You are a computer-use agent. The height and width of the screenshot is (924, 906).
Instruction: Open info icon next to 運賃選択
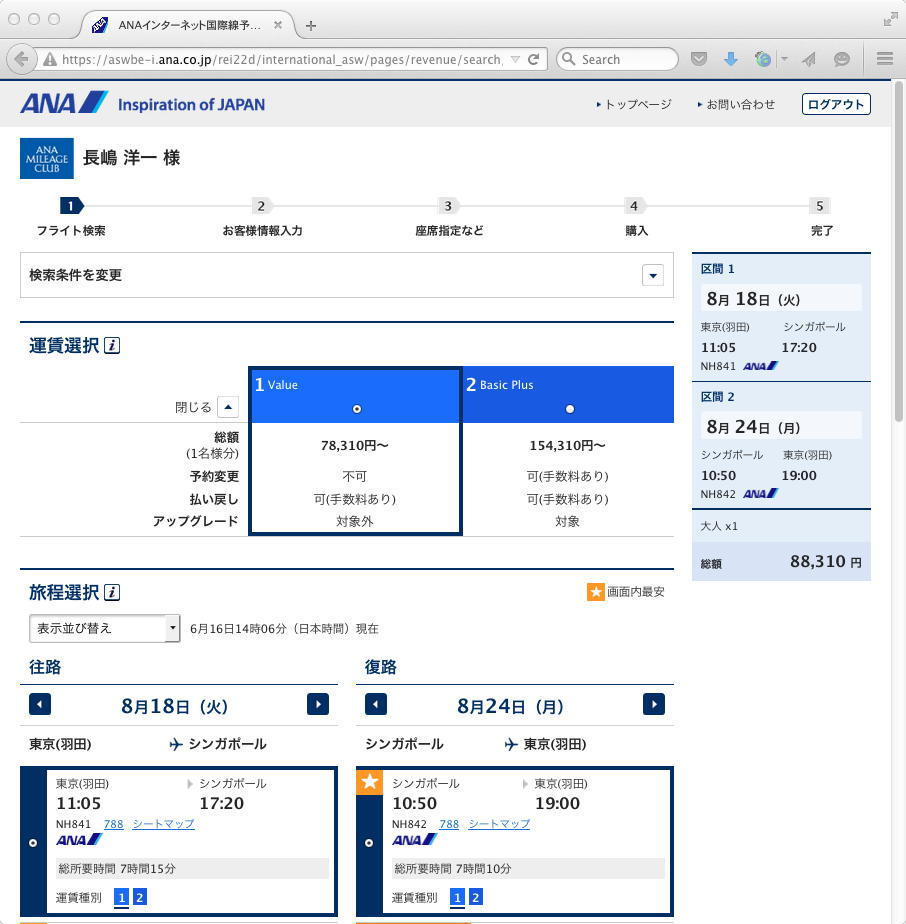[x=112, y=345]
